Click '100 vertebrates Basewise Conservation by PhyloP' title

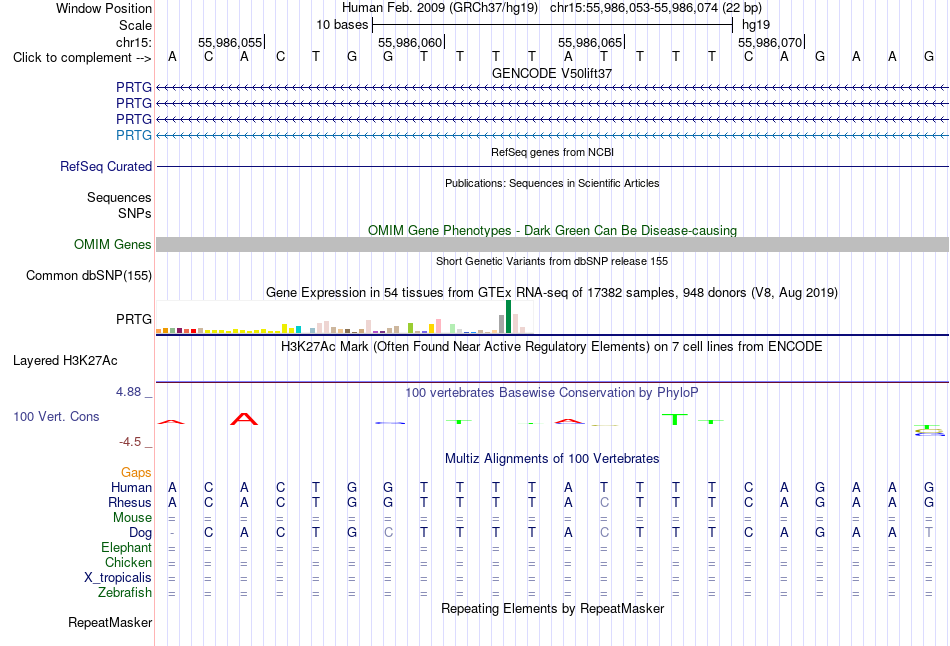(552, 393)
